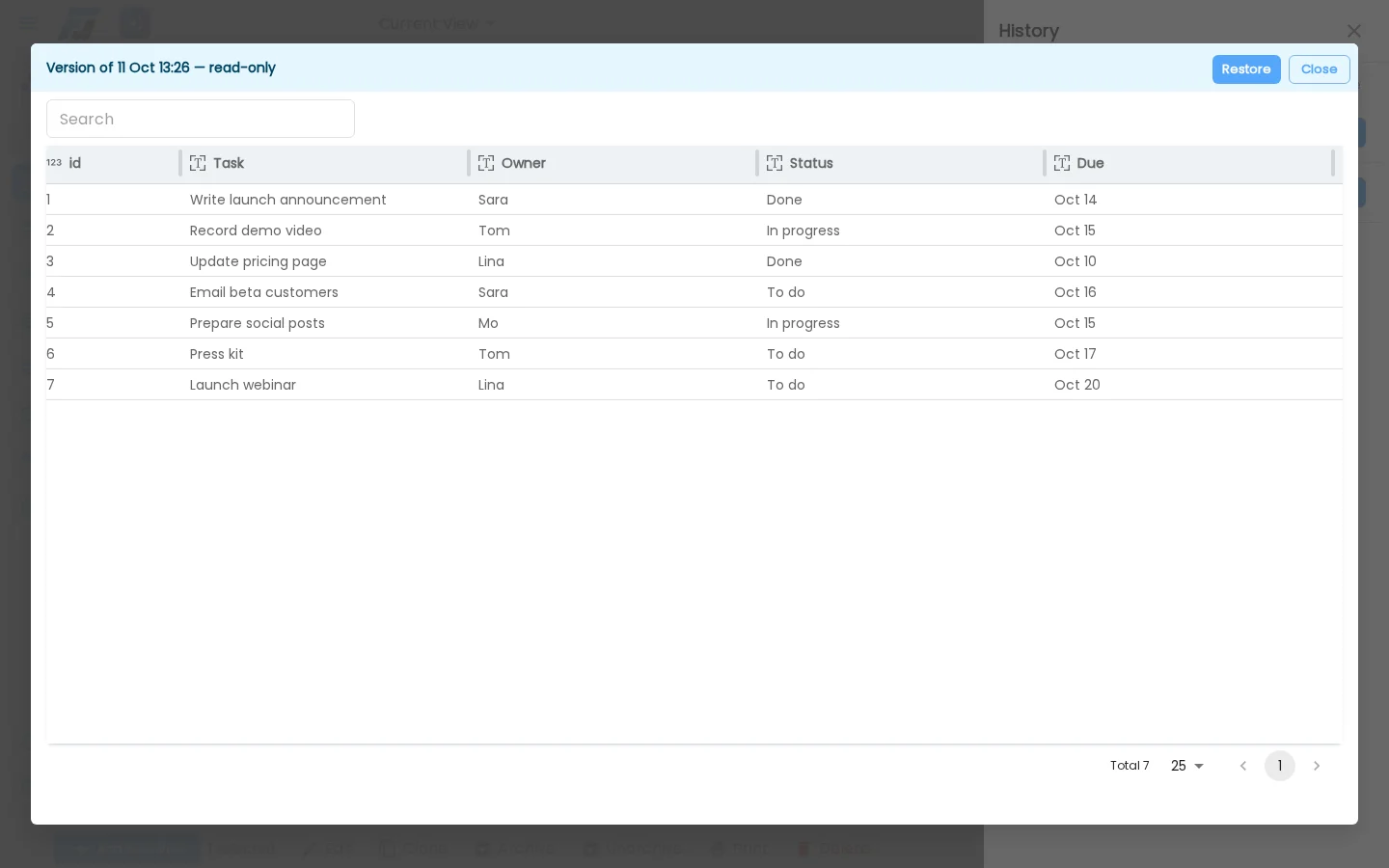Click the 'Total 7' count label
Screen dimensions: 1389x868
coord(1130,766)
